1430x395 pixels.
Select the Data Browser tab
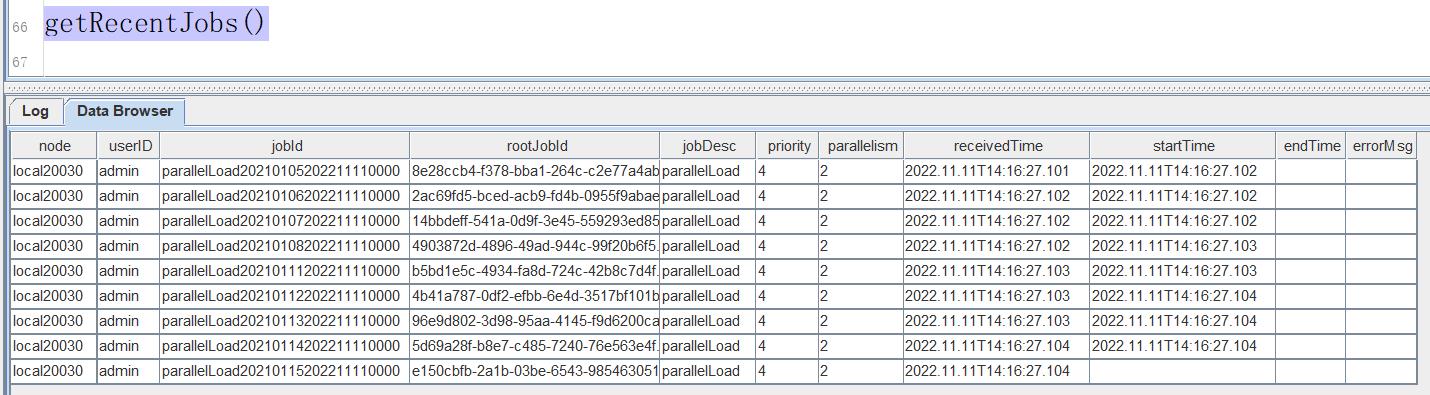125,111
